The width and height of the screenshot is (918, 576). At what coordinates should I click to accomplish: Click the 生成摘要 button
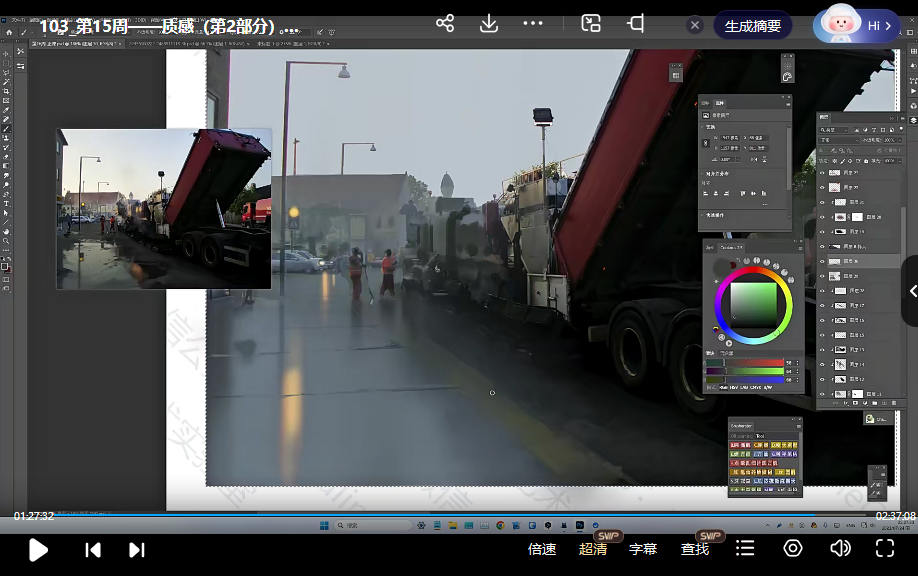click(752, 25)
